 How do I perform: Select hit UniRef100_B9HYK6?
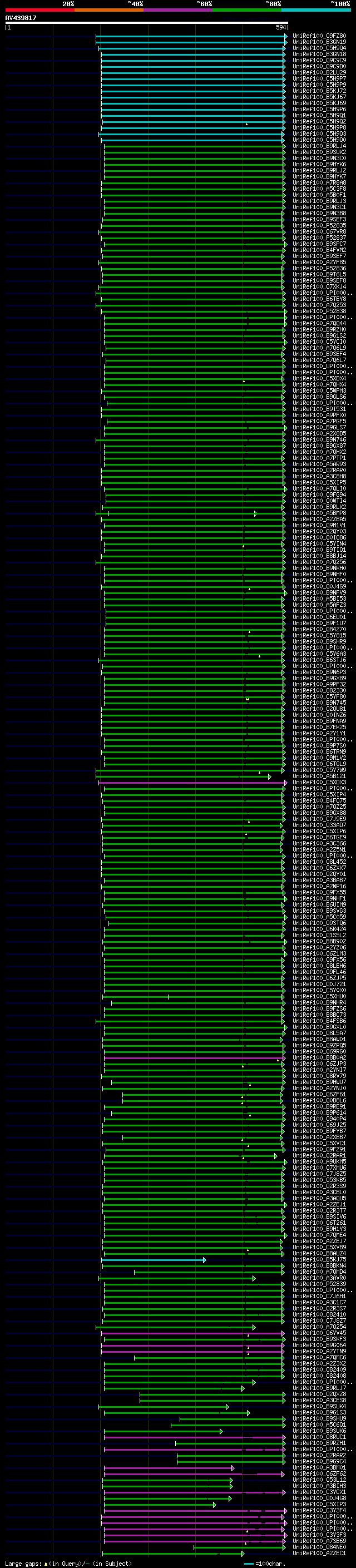tap(319, 164)
